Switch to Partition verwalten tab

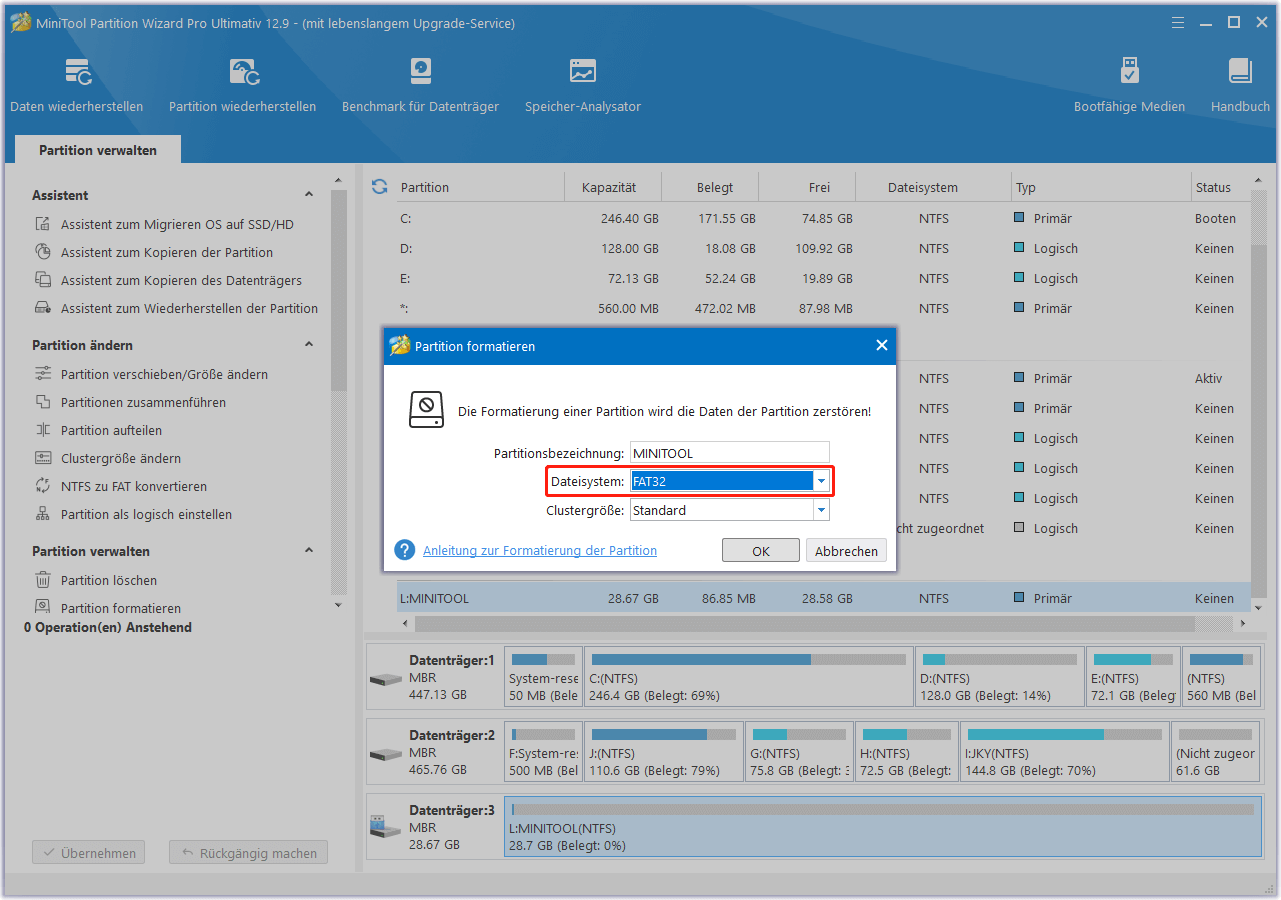[98, 150]
